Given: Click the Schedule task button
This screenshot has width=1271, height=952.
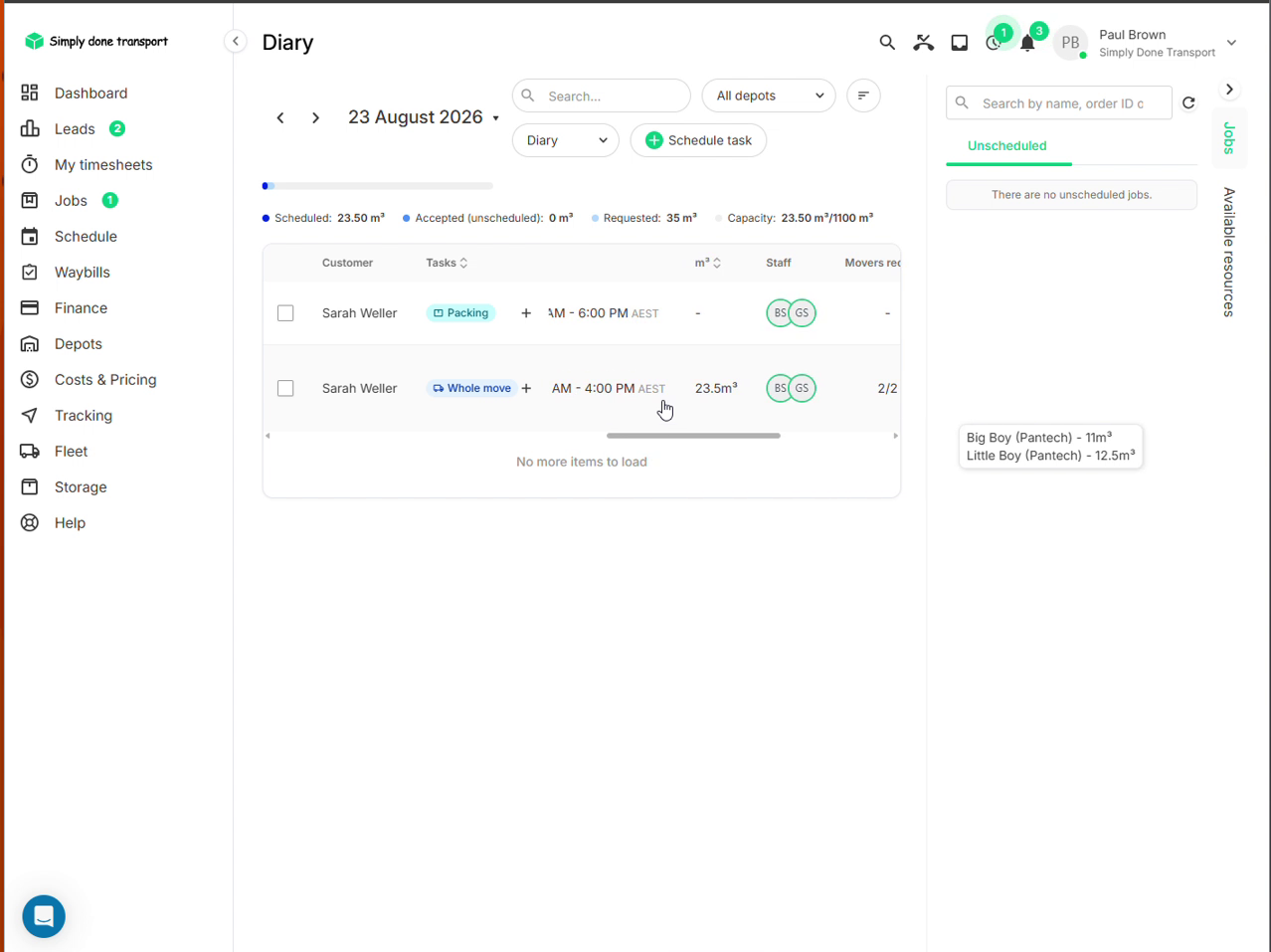Looking at the screenshot, I should (698, 140).
